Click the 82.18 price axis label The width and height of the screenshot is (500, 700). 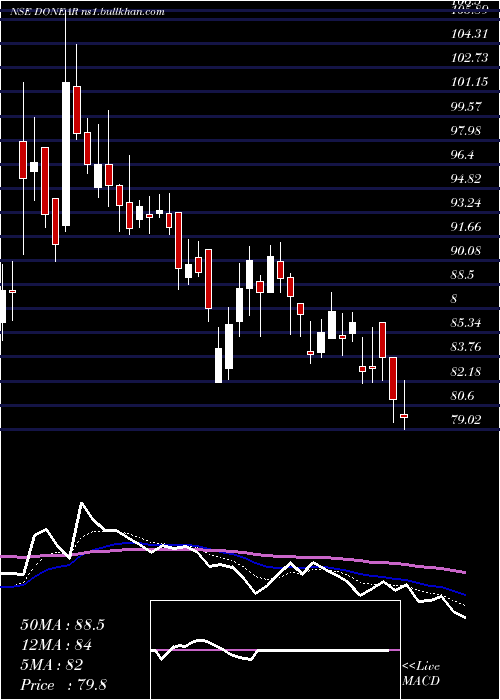pyautogui.click(x=467, y=371)
